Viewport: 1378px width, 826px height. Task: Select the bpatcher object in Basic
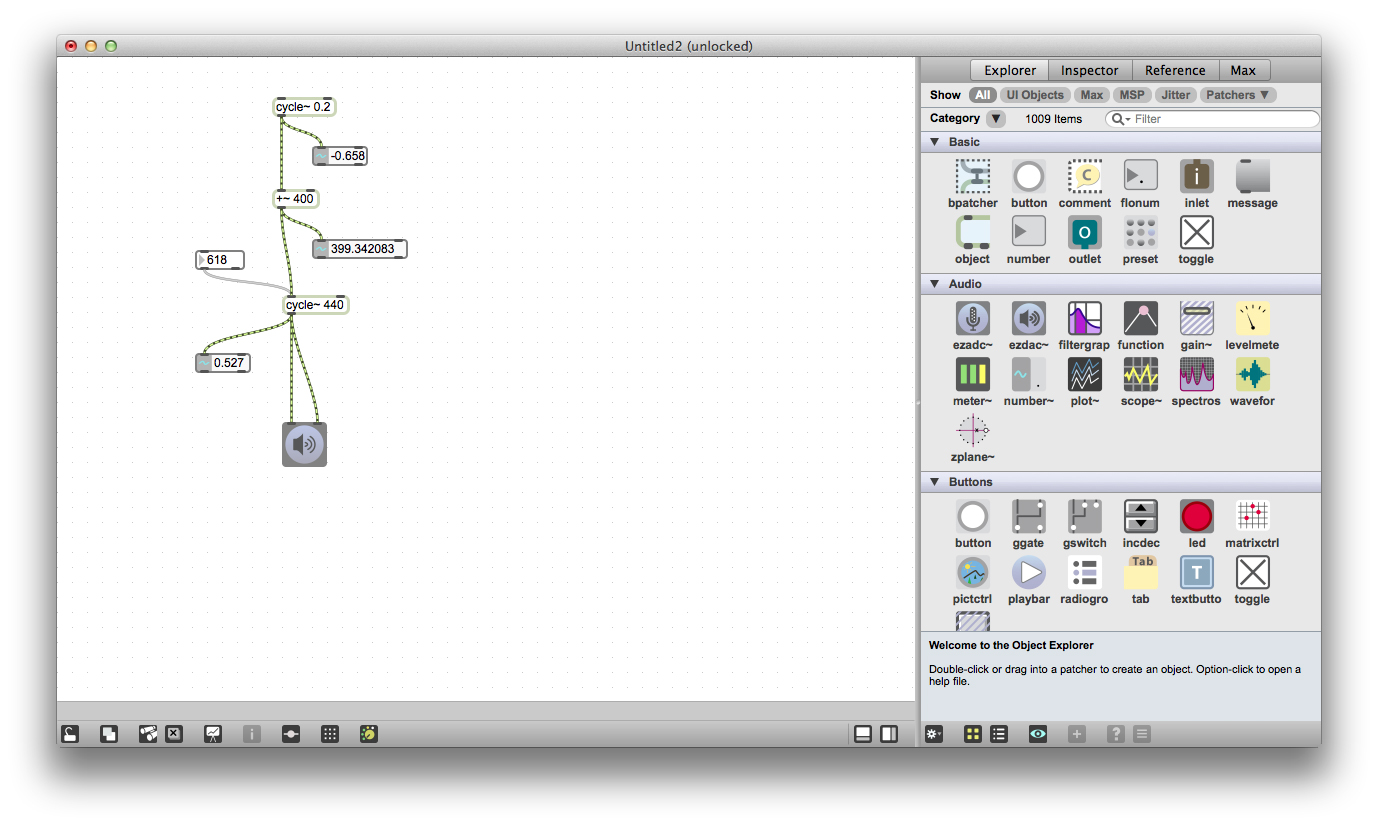[x=972, y=177]
